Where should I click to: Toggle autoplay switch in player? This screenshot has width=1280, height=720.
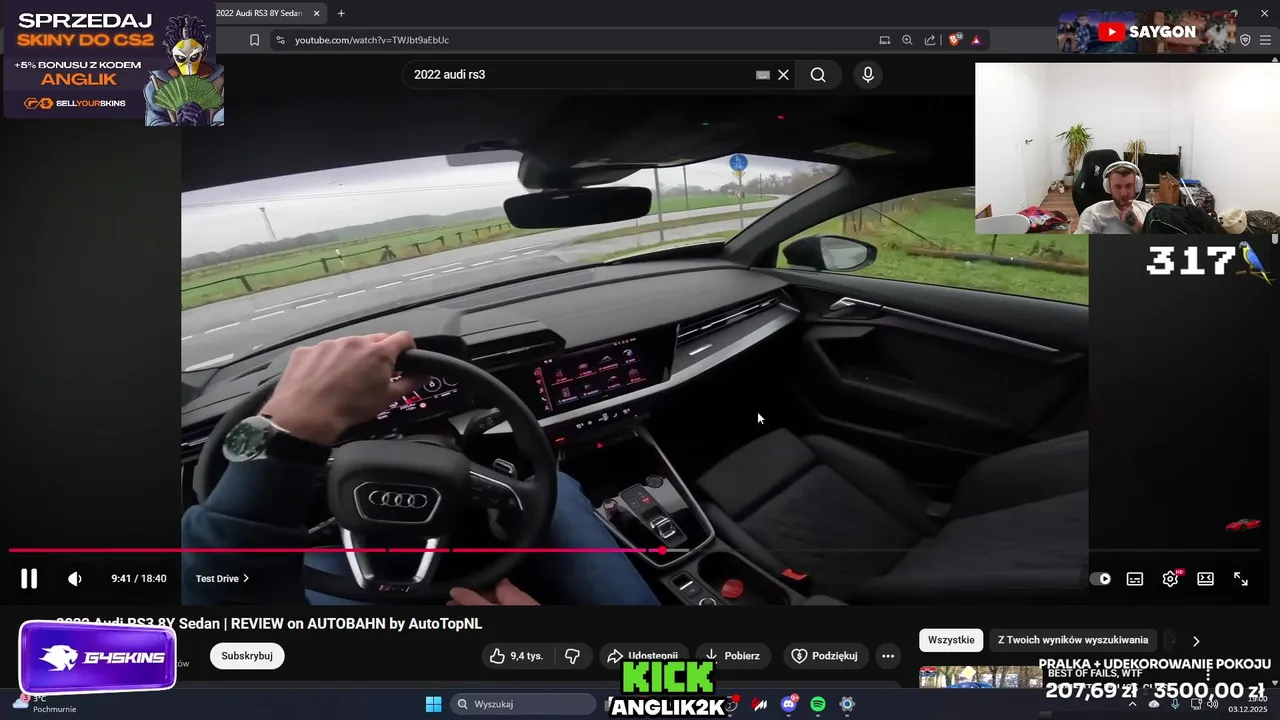pyautogui.click(x=1100, y=578)
